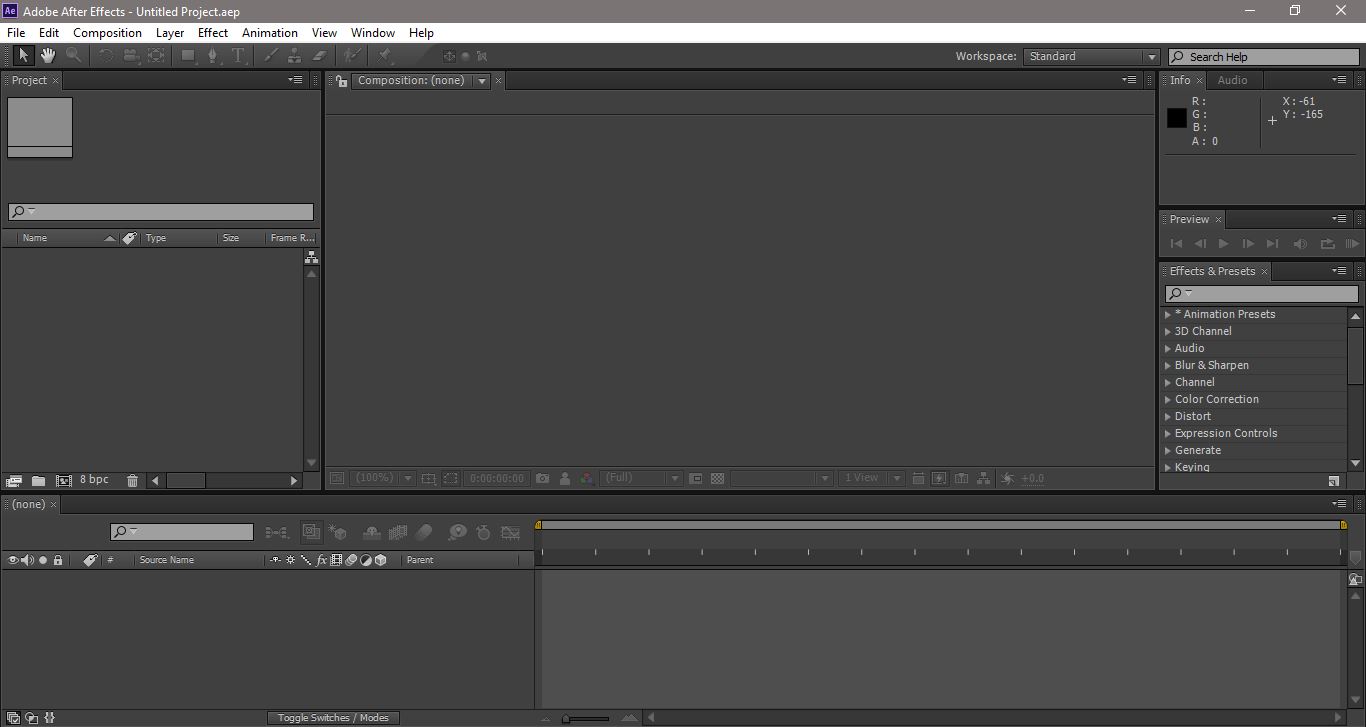Open the Workspace dropdown
The image size is (1366, 727).
(1092, 57)
